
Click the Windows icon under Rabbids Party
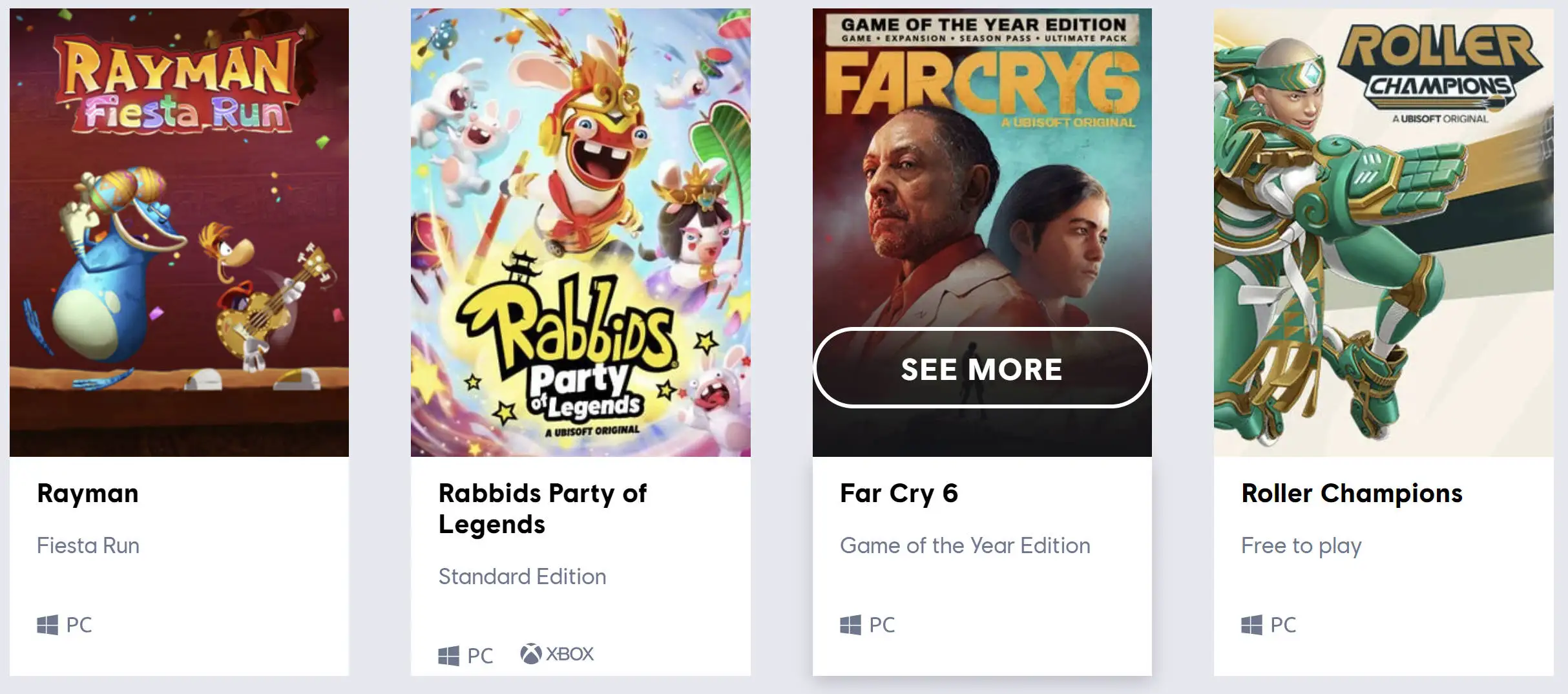tap(448, 655)
